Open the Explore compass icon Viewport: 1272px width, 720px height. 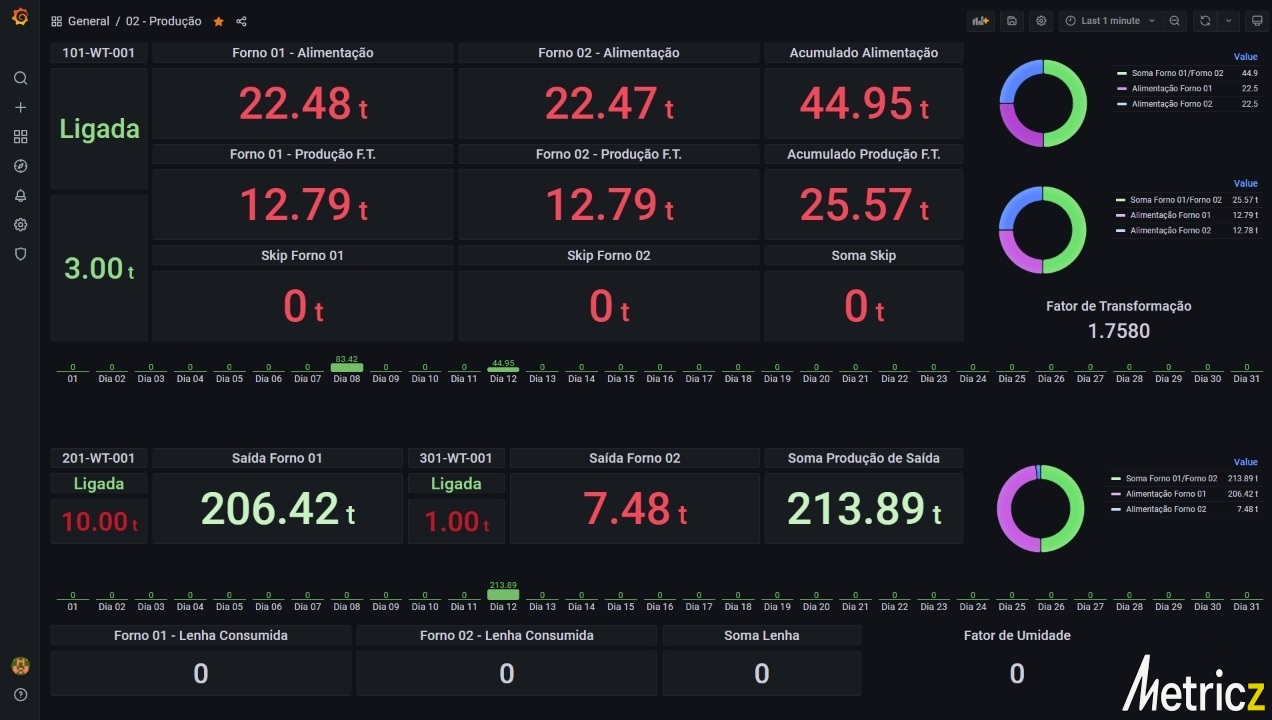coord(20,166)
